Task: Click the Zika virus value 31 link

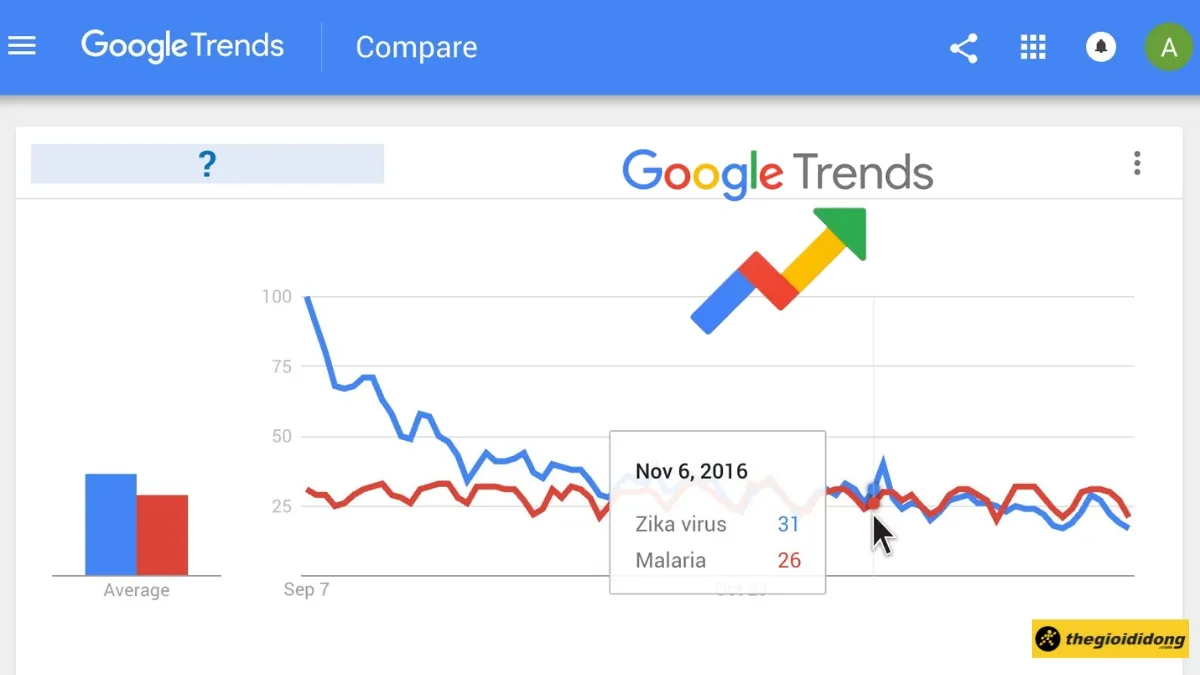Action: (789, 524)
